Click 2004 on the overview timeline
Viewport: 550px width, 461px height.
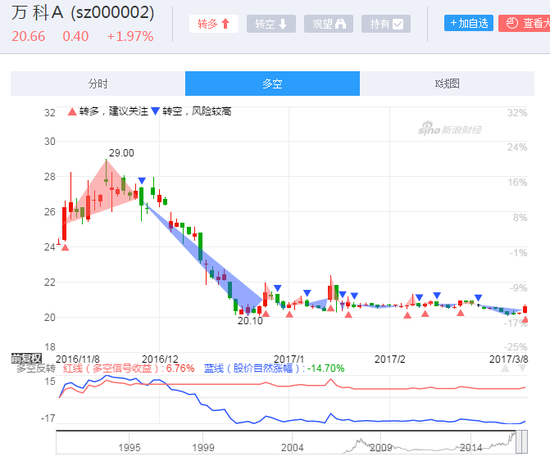coord(292,448)
